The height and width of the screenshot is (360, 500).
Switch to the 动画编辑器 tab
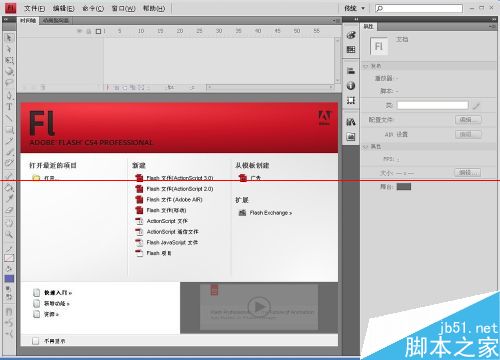click(56, 21)
